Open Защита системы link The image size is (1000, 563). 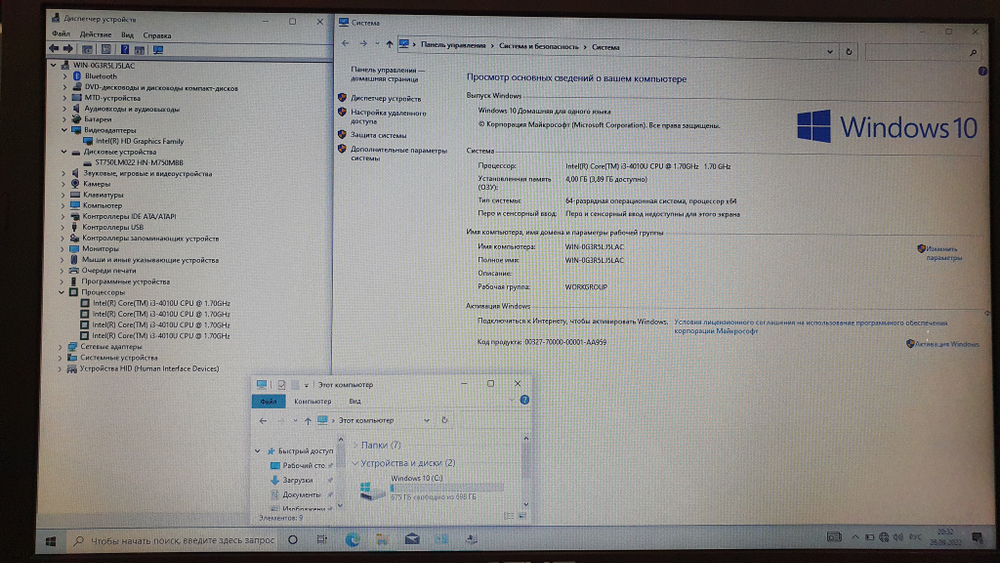pyautogui.click(x=378, y=135)
